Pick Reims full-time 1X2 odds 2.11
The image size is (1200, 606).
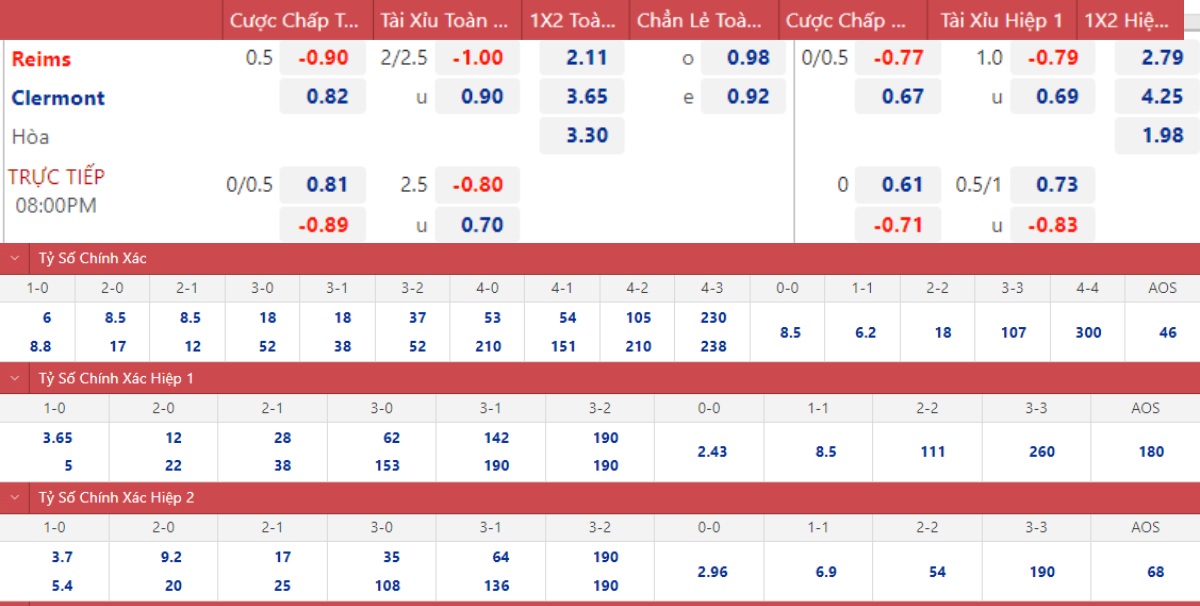click(586, 58)
